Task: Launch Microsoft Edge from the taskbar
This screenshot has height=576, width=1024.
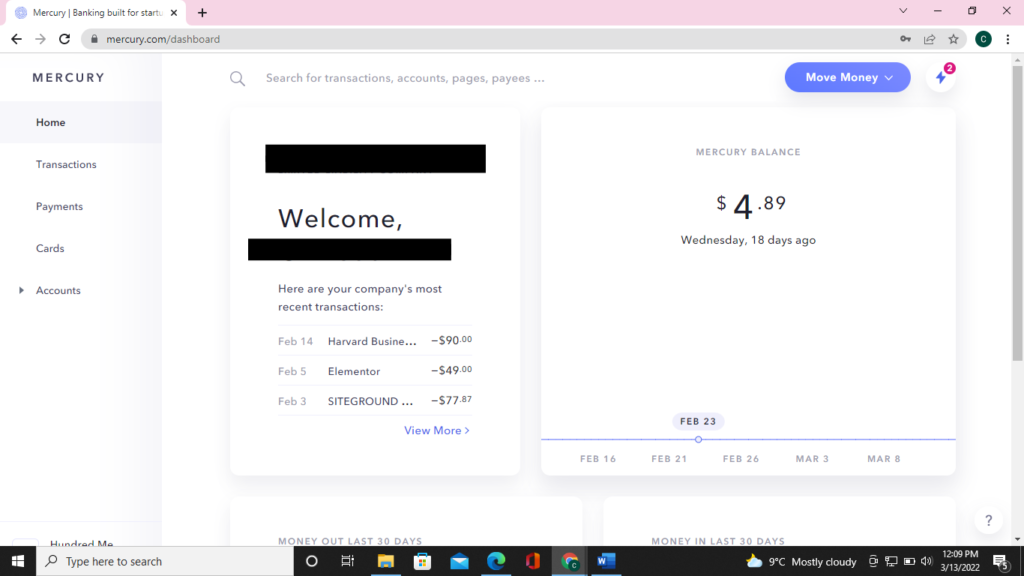Action: [496, 561]
